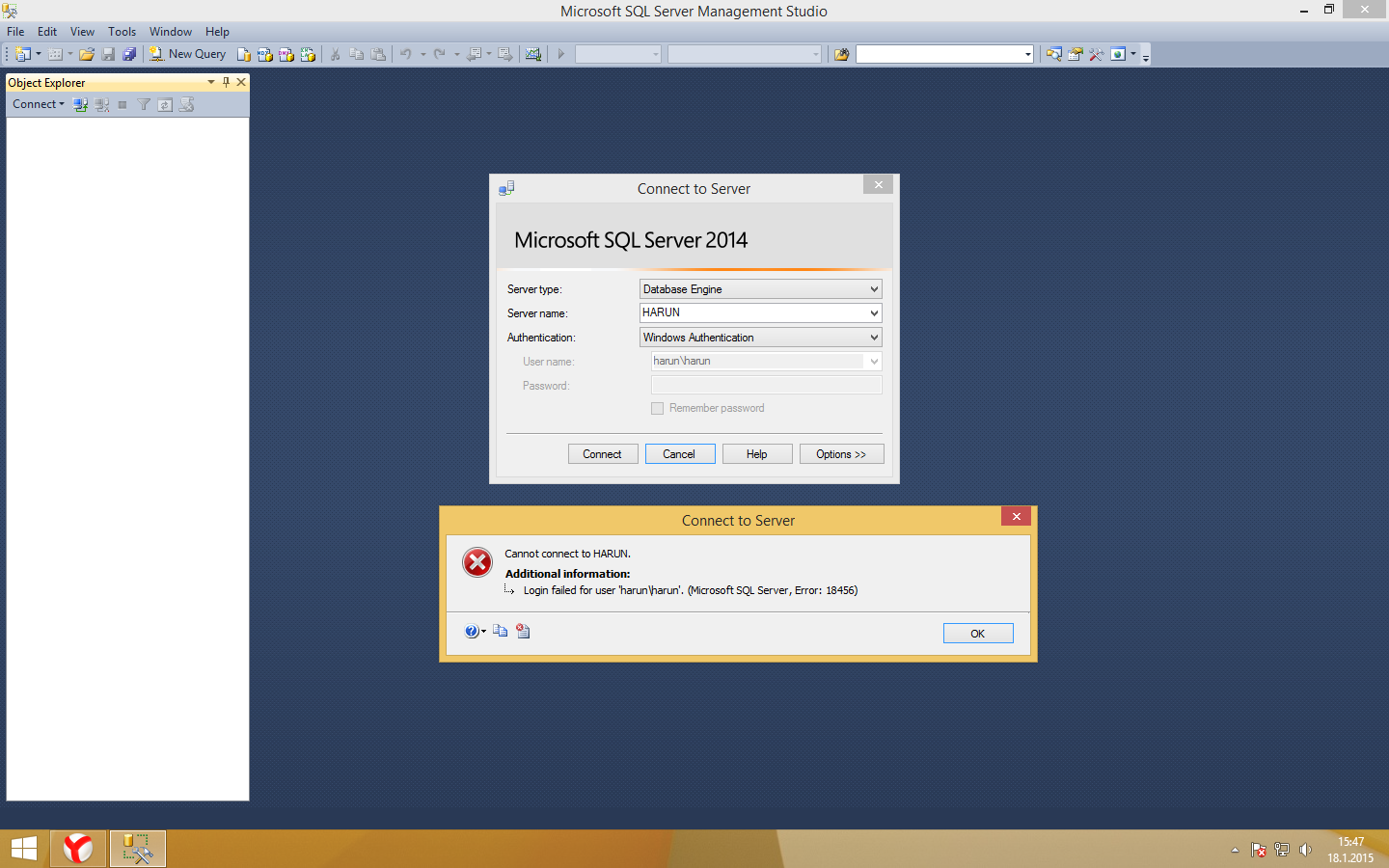Image resolution: width=1389 pixels, height=868 pixels.
Task: Click the Analysis Services XMLA Query icon
Action: point(308,54)
